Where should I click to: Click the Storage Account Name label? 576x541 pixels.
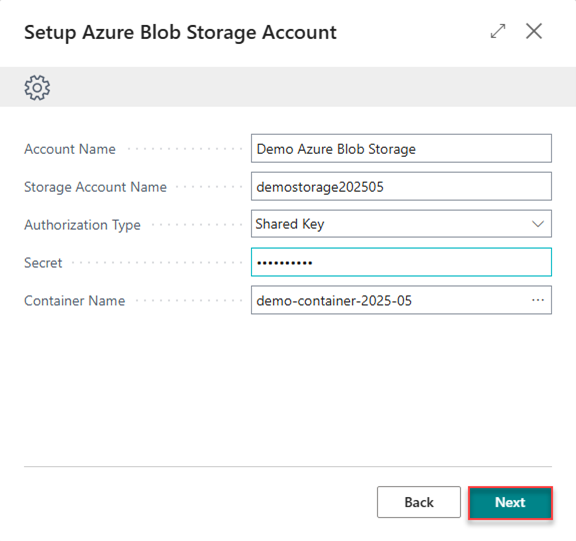click(96, 187)
